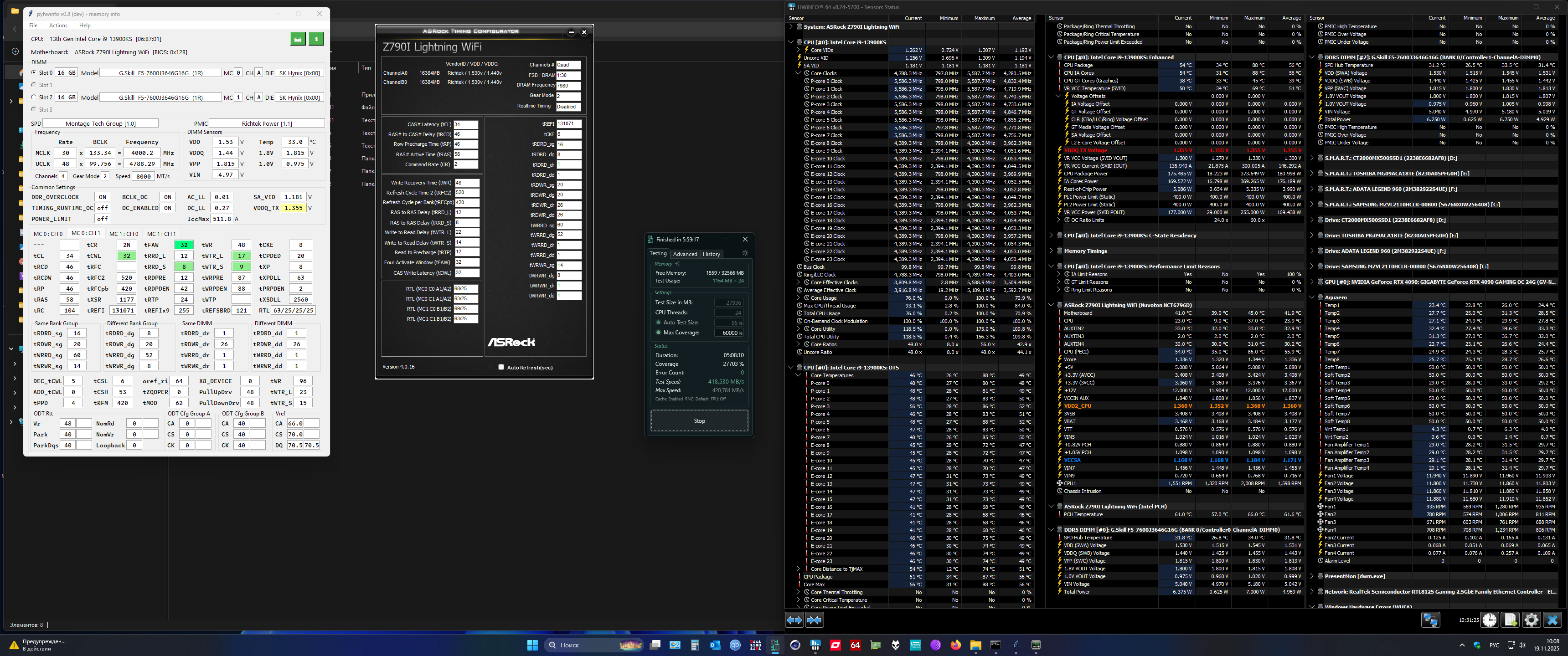Expand CPU C-State Residency group
Image resolution: width=1568 pixels, height=656 pixels.
[1051, 236]
